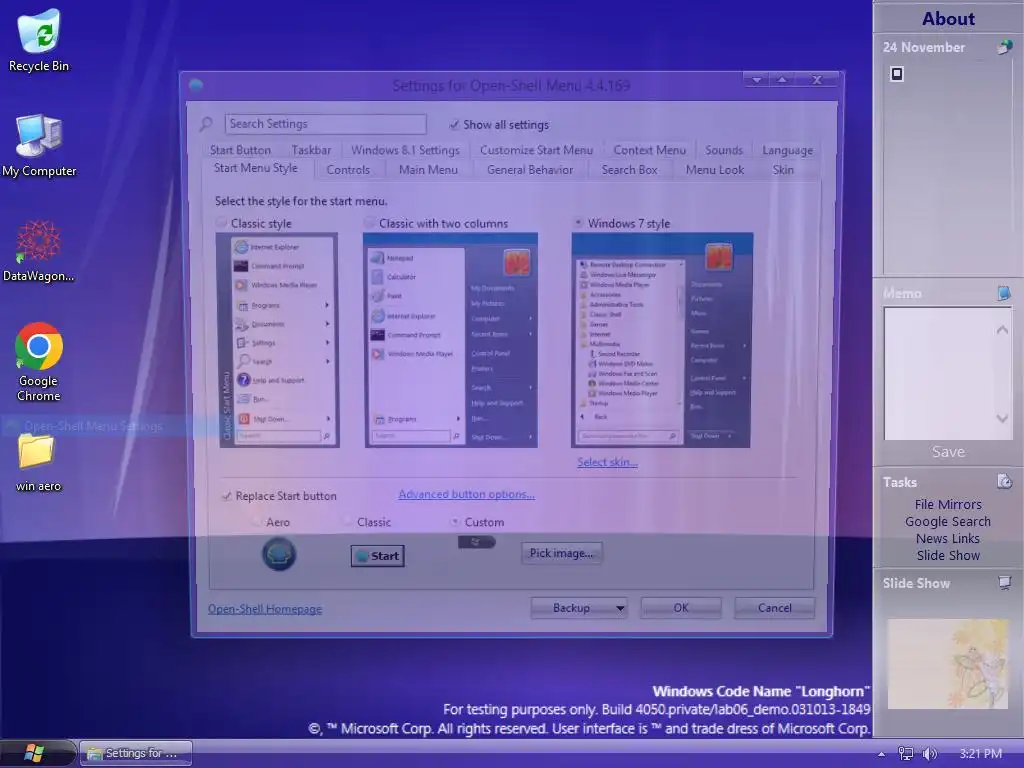Click the search magnifier icon in settings

tap(206, 123)
